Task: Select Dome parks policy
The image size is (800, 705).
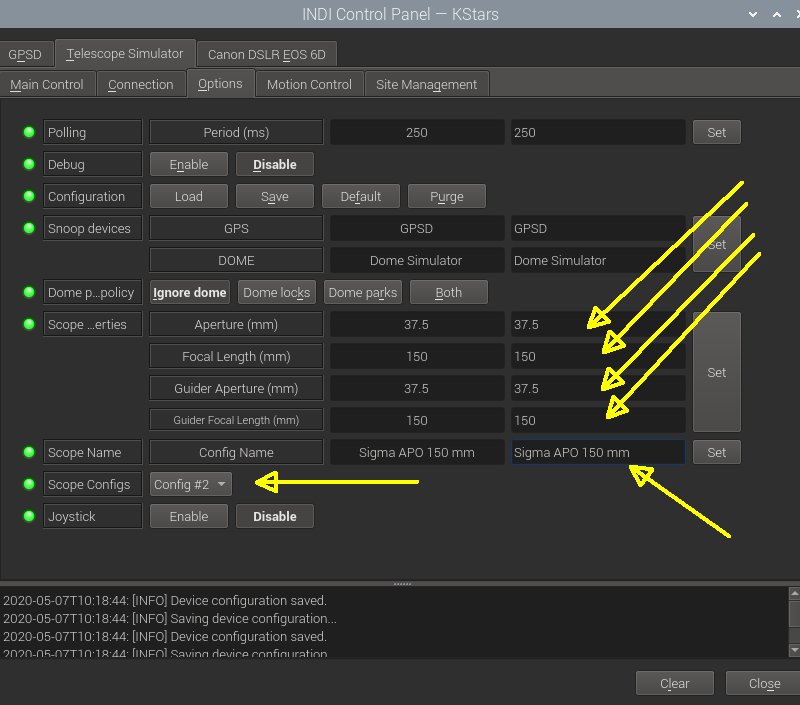Action: 363,292
